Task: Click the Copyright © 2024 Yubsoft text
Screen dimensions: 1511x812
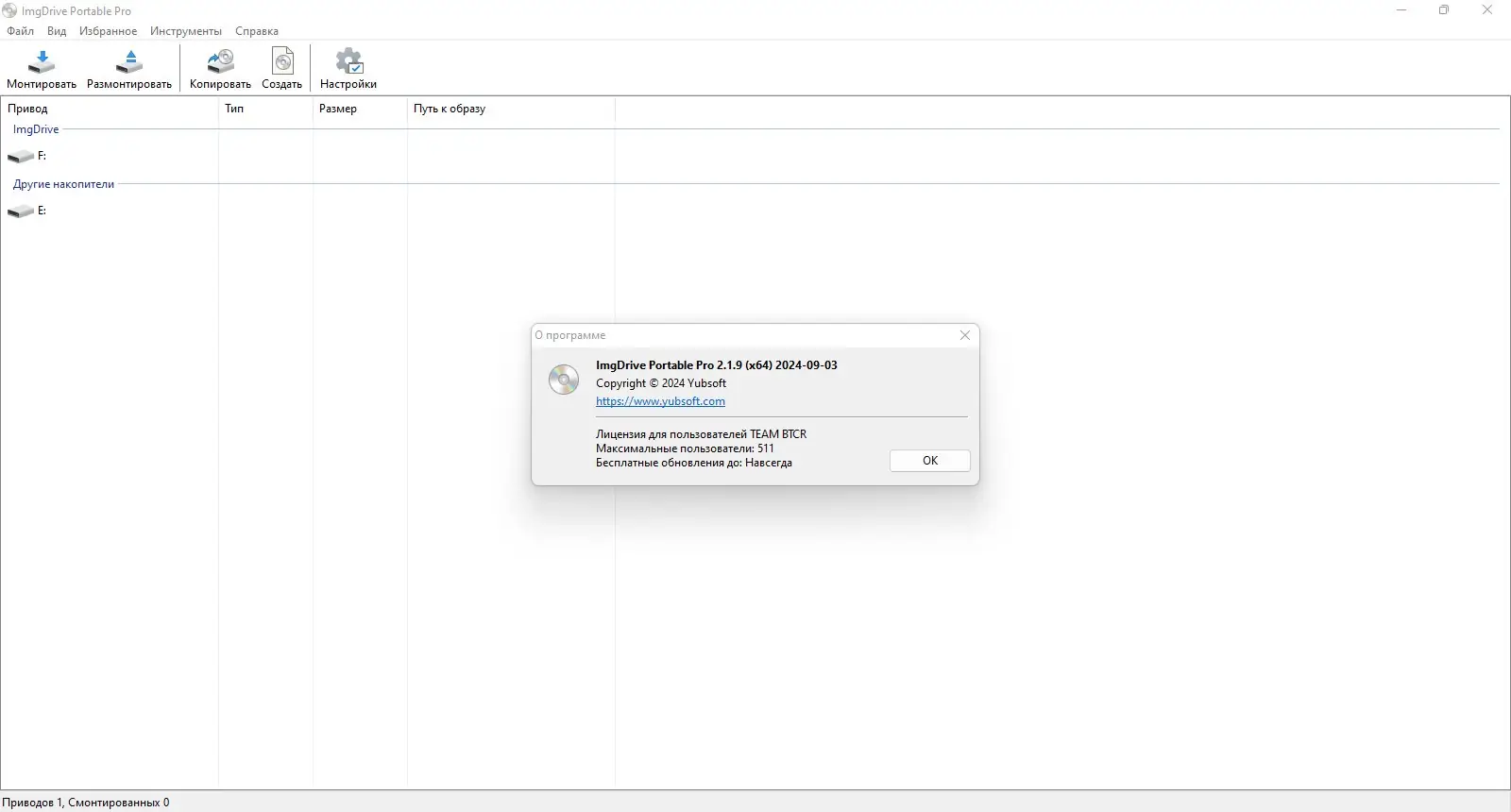Action: [661, 383]
